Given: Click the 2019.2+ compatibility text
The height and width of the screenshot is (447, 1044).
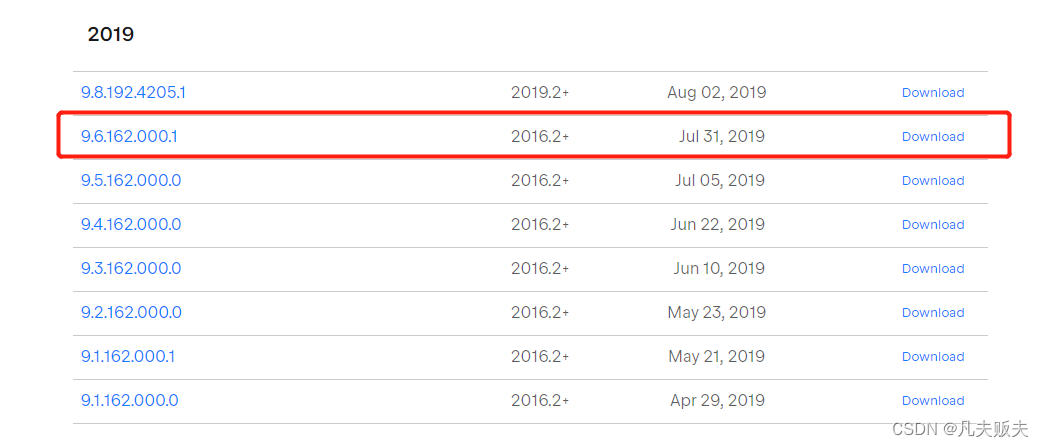Looking at the screenshot, I should [540, 93].
